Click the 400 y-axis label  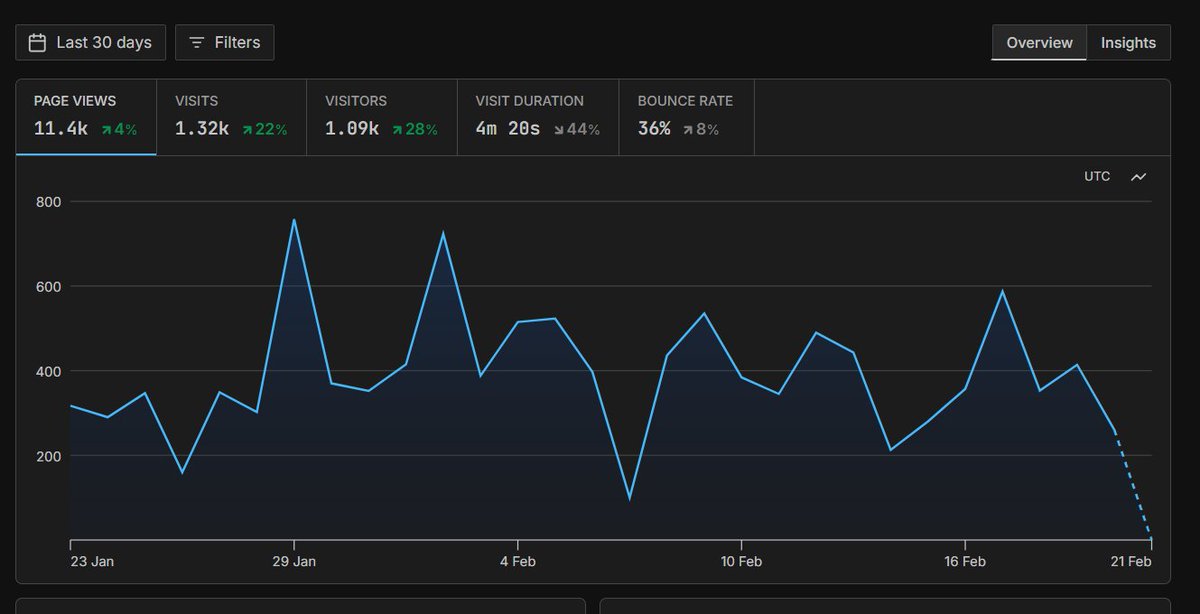point(49,372)
